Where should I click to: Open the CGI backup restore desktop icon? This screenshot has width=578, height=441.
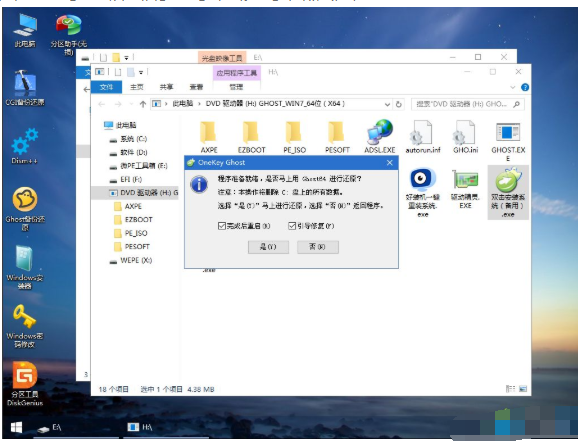click(x=25, y=88)
